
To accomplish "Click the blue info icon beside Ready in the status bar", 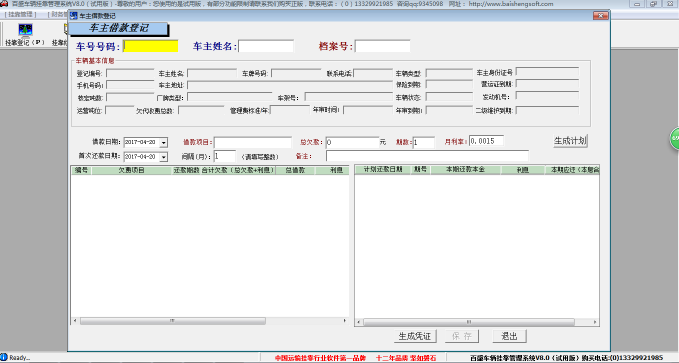I will click(x=4, y=357).
